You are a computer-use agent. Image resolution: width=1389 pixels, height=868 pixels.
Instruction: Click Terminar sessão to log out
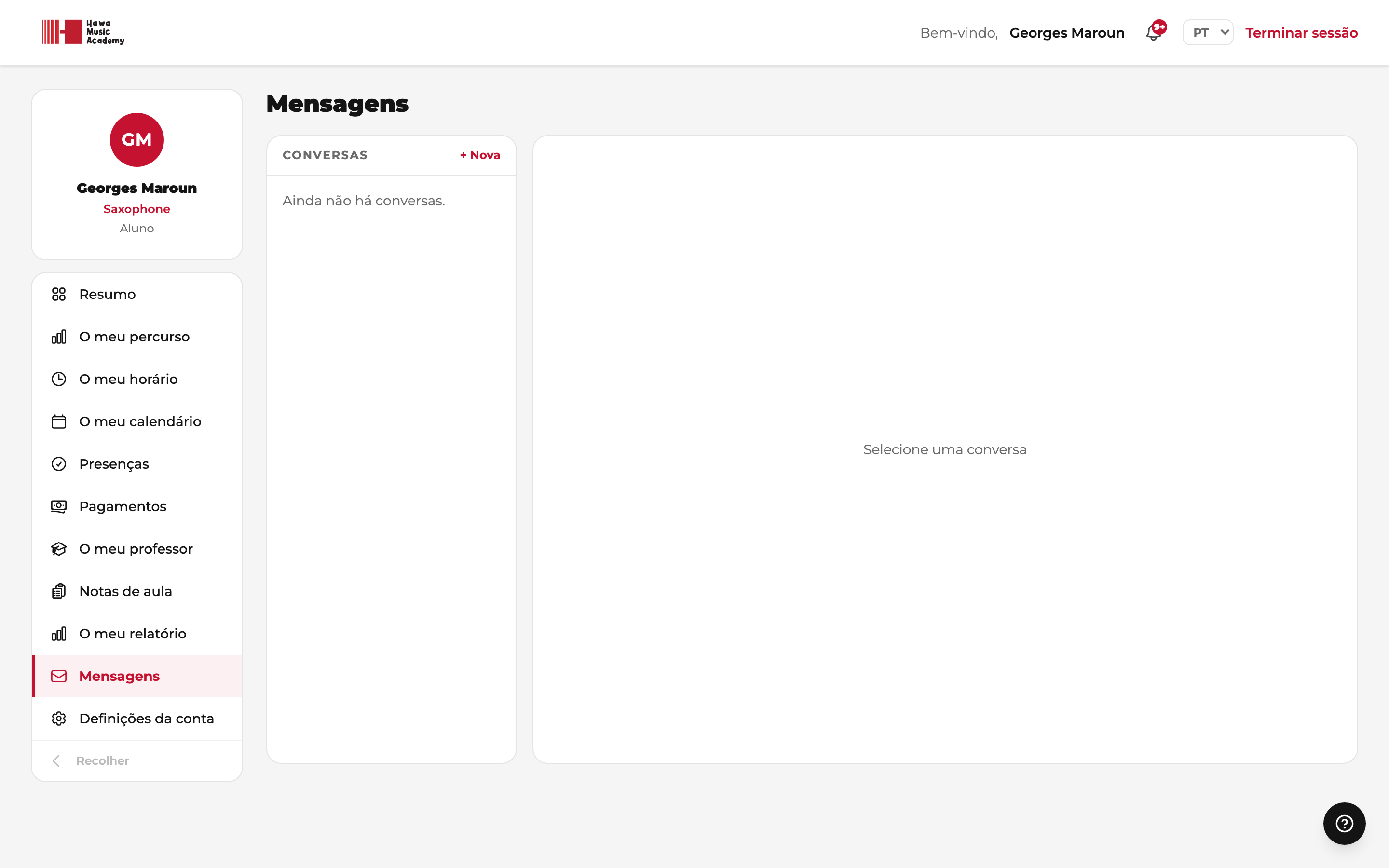pos(1301,33)
